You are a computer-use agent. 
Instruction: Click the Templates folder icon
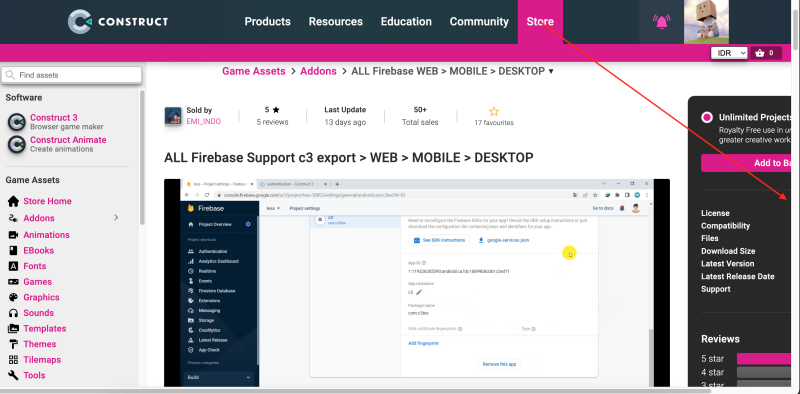(x=14, y=329)
